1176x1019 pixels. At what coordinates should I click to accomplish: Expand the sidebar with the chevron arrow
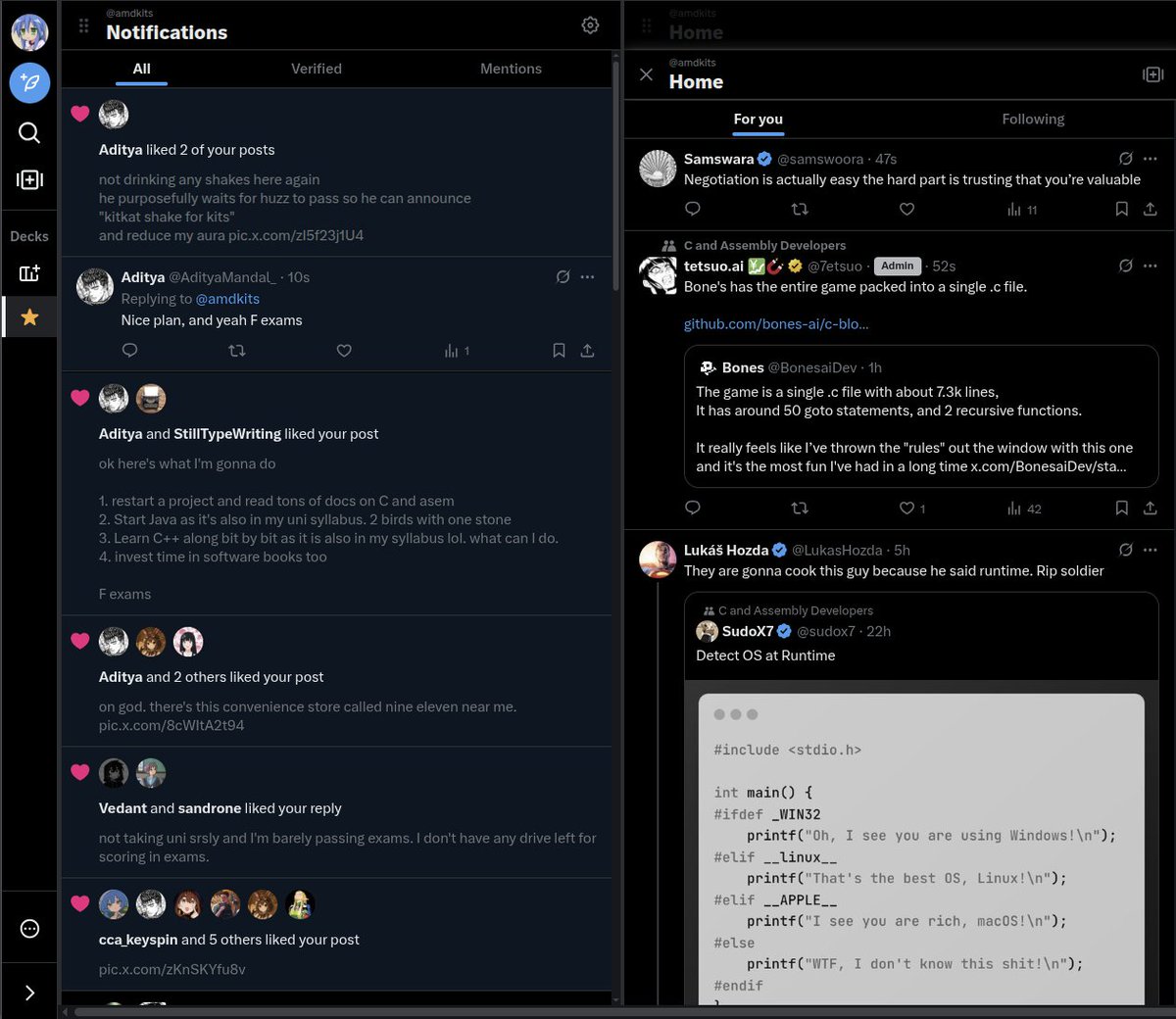tap(29, 993)
